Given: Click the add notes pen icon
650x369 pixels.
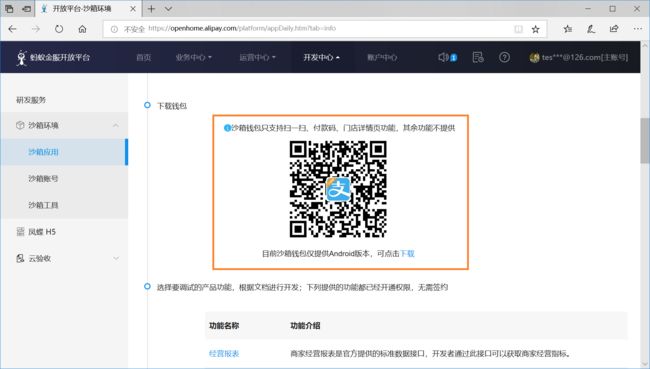Looking at the screenshot, I should [x=591, y=29].
